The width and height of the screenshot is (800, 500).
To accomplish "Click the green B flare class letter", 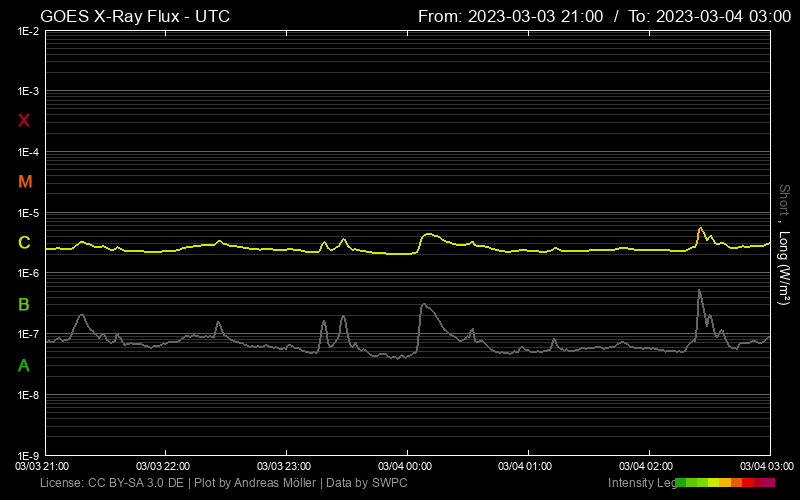I will point(23,305).
